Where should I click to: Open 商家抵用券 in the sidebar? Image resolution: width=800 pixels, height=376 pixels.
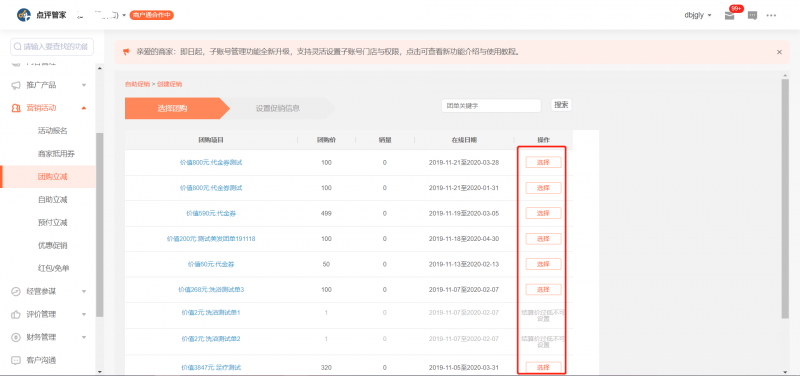(56, 154)
